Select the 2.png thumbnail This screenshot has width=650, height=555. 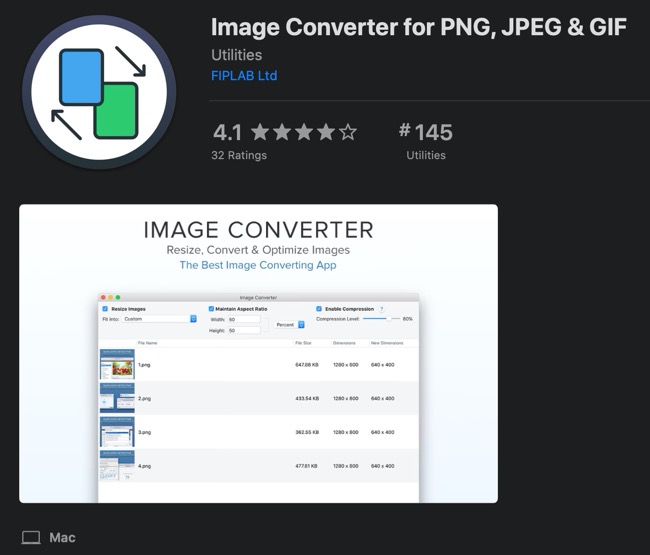pyautogui.click(x=117, y=398)
